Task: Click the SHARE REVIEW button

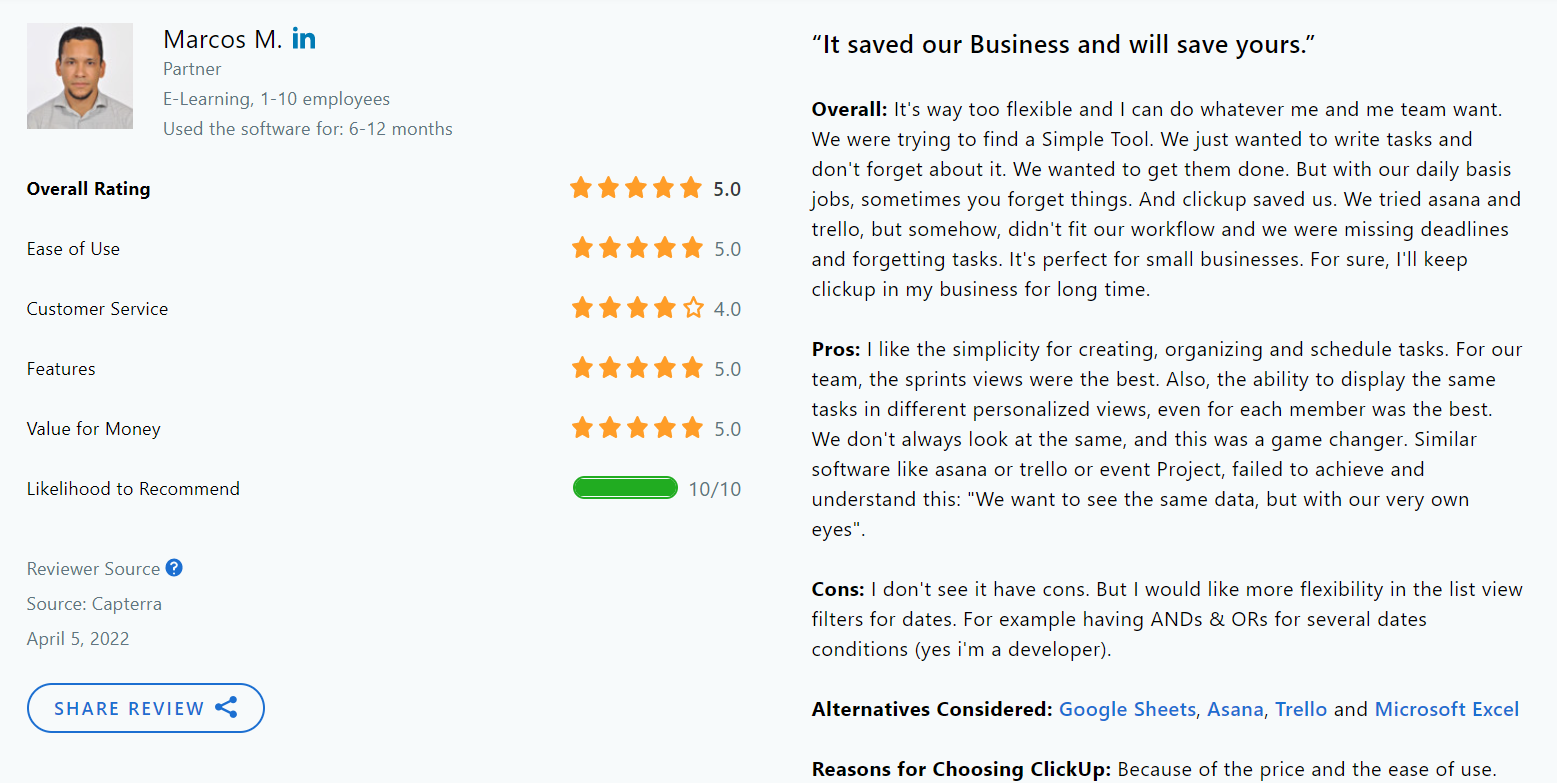Action: [145, 707]
